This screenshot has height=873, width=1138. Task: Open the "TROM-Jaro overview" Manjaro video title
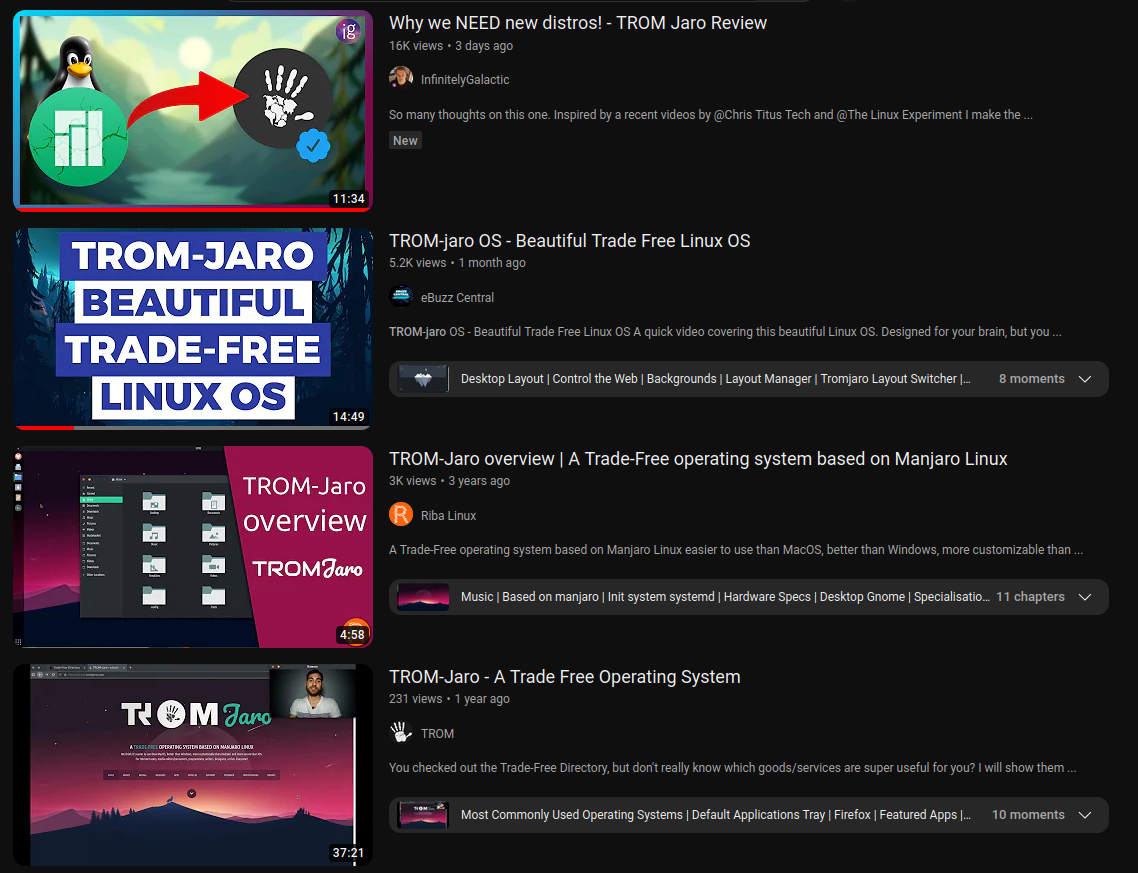pos(698,459)
